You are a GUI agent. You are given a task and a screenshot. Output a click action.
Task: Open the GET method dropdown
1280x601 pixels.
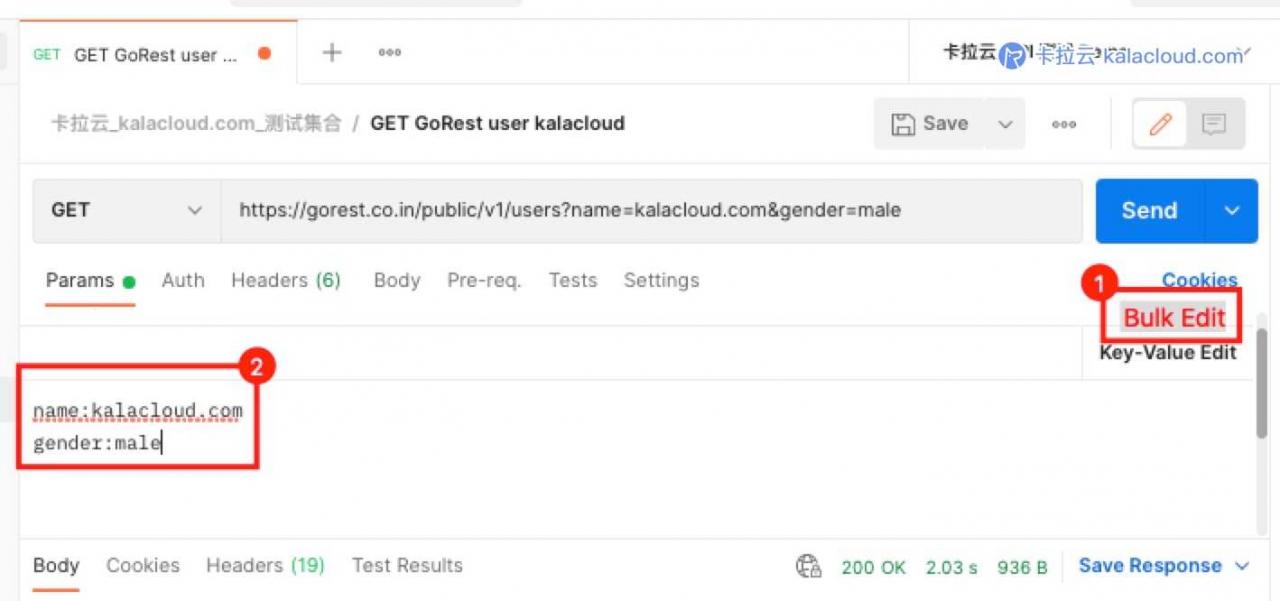tap(126, 211)
